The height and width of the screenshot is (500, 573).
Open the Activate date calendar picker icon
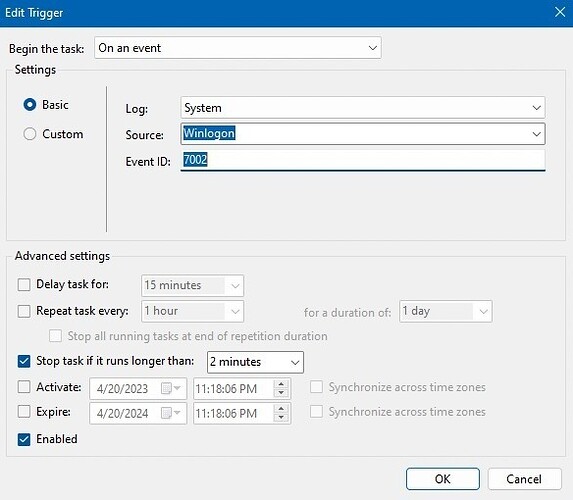point(170,388)
